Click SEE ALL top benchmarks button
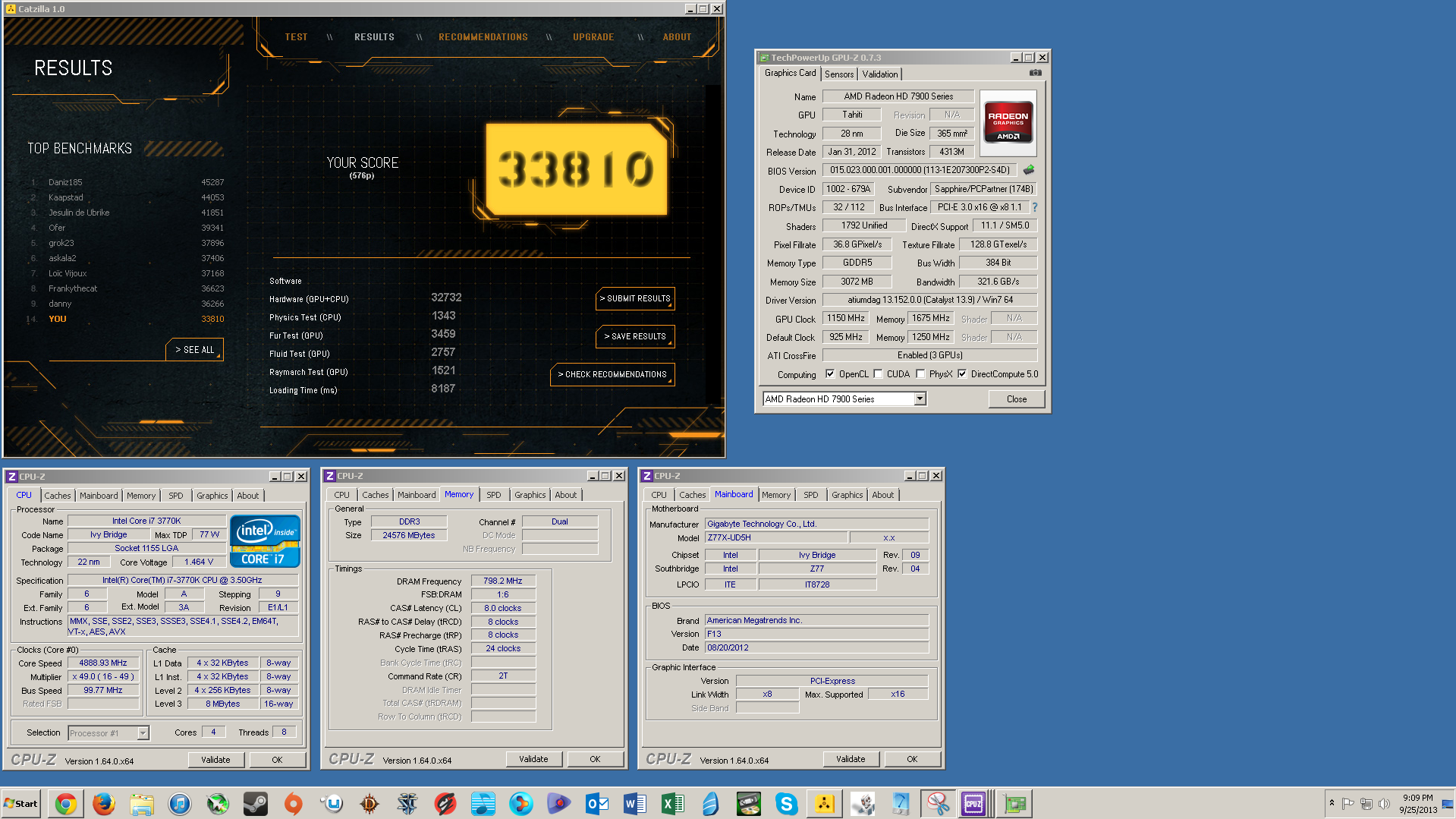 pos(195,350)
